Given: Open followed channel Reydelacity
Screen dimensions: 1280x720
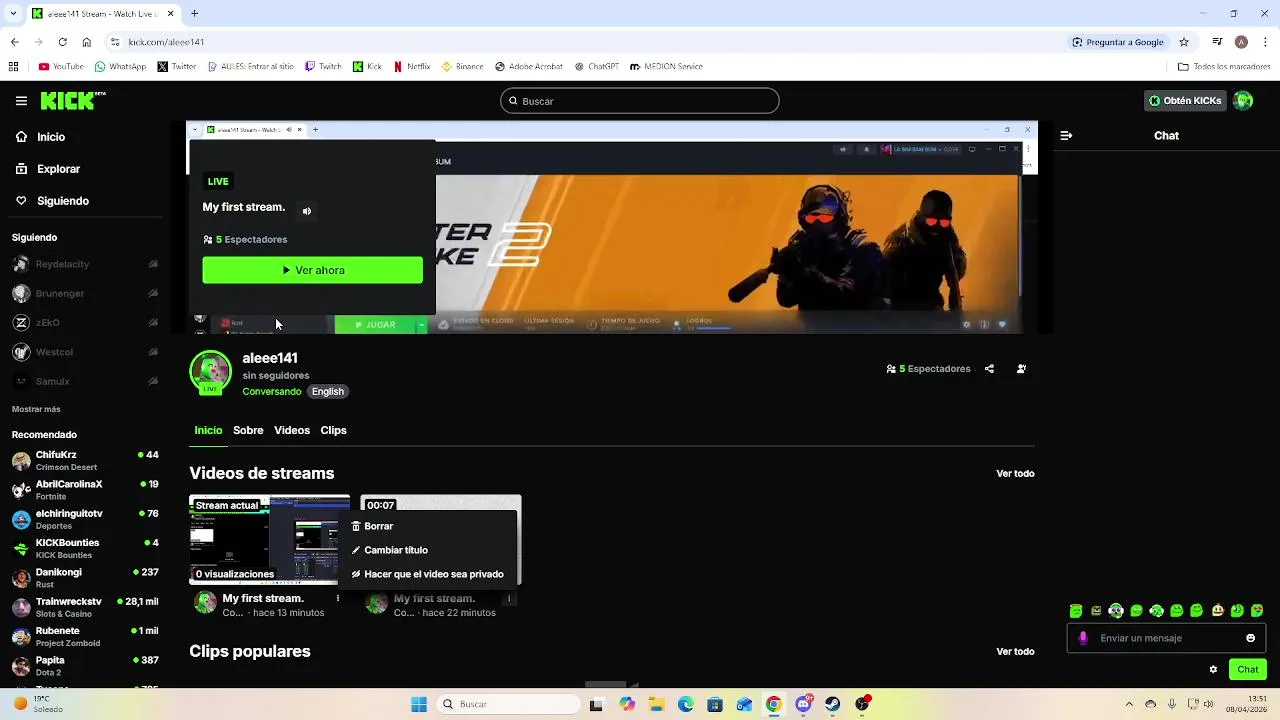Looking at the screenshot, I should [x=85, y=264].
